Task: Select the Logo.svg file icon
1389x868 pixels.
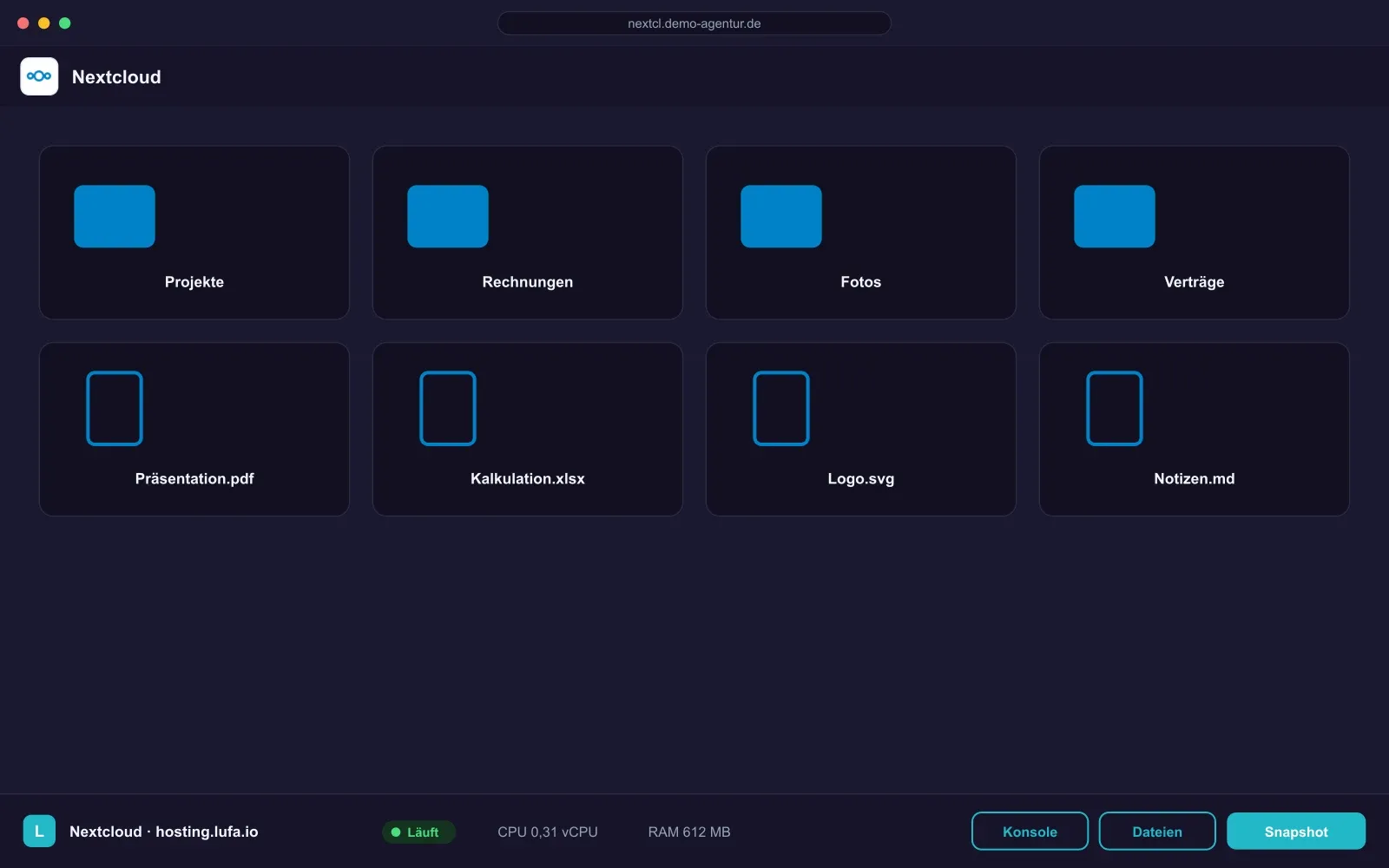Action: (781, 408)
